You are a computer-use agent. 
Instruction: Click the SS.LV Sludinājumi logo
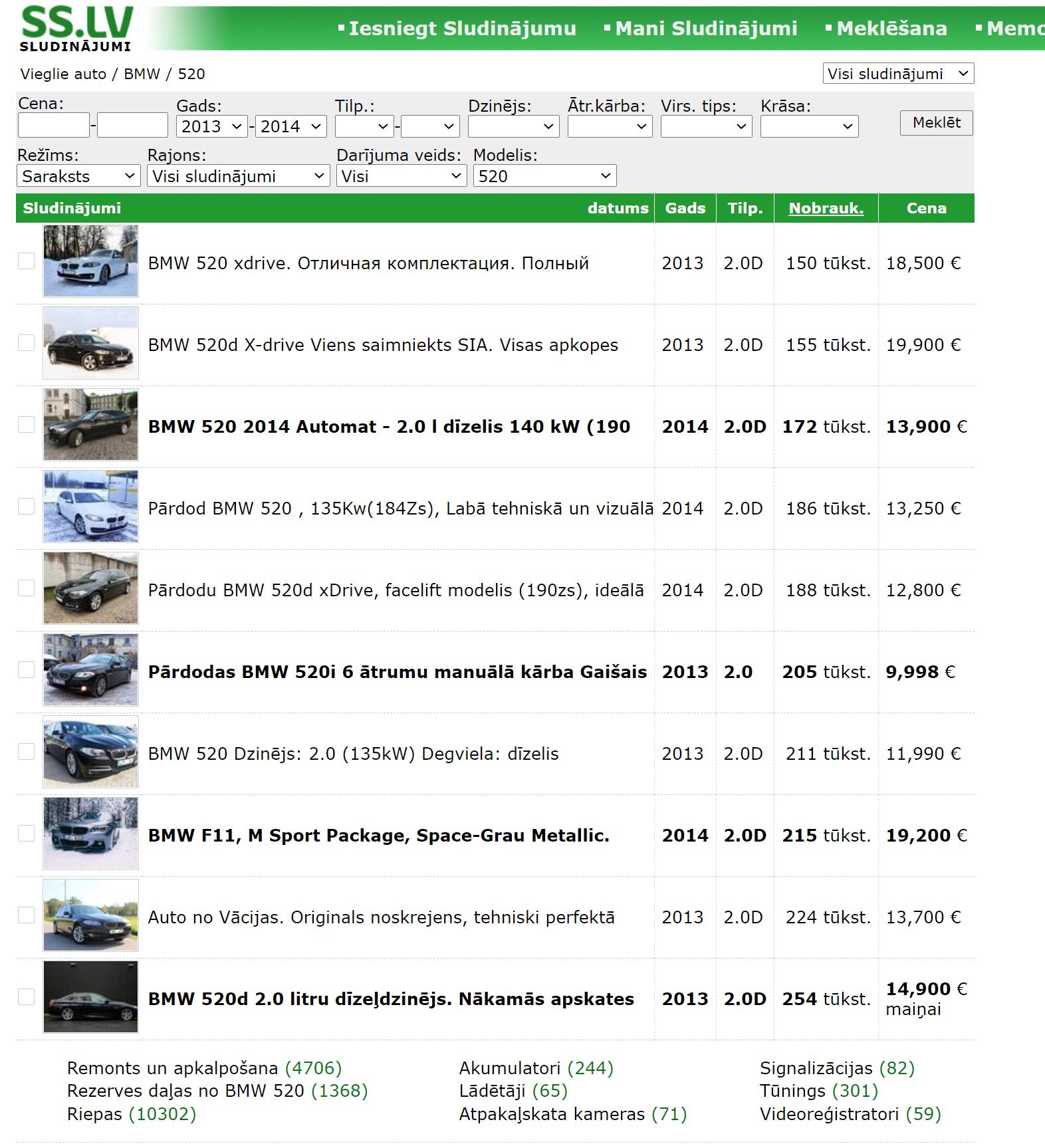pos(76,29)
